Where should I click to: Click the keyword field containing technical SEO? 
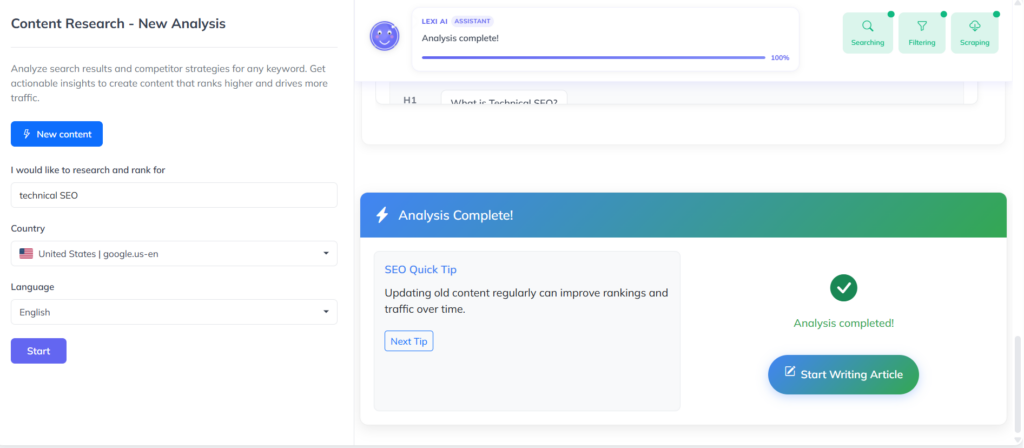[x=174, y=195]
